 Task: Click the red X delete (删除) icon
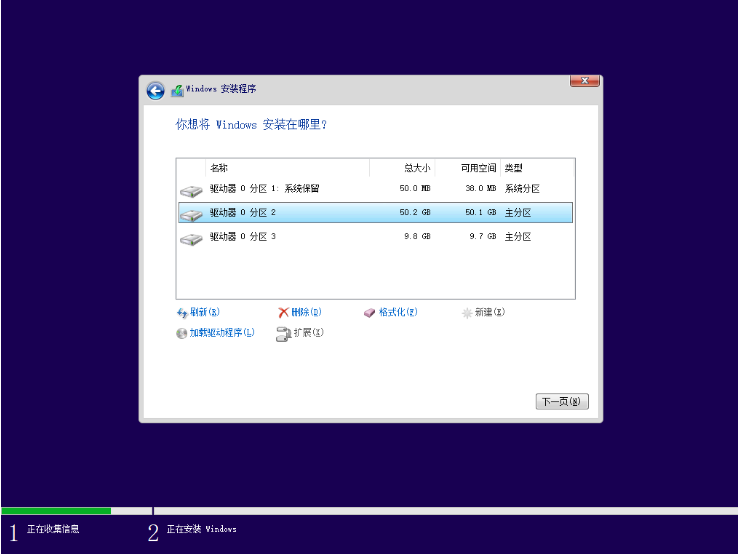pos(284,313)
